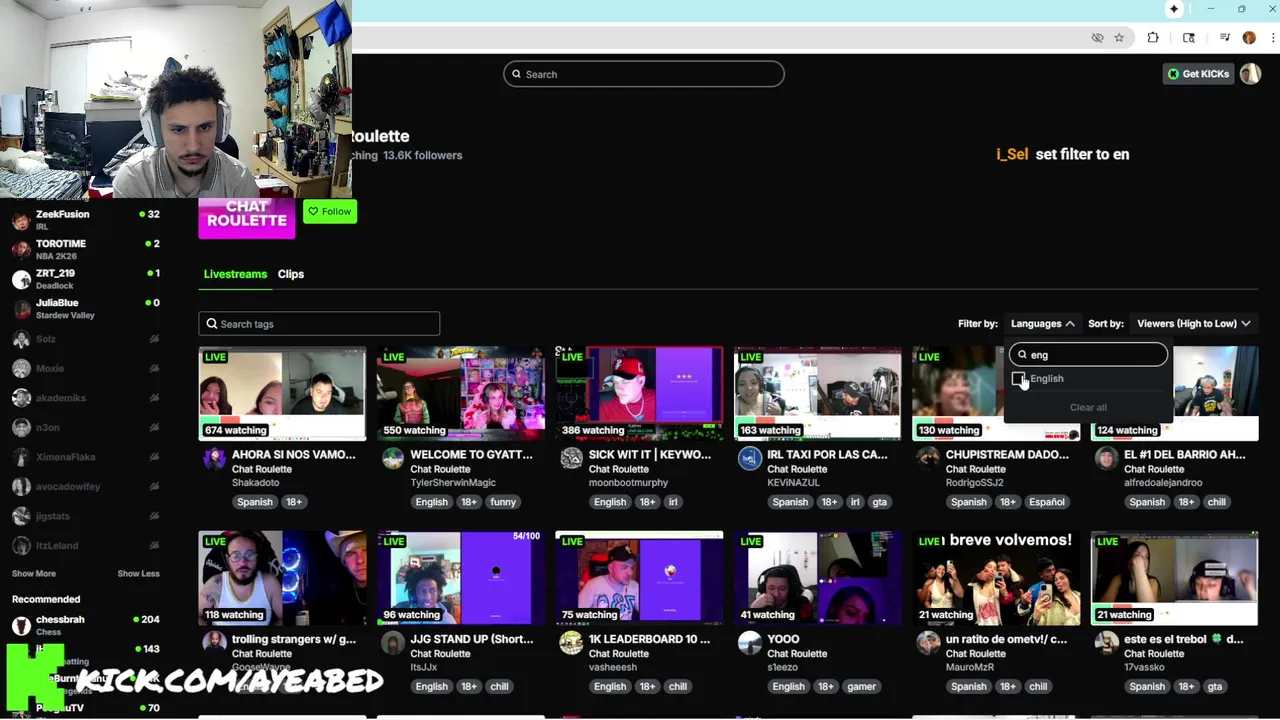Expand the followed list with Show More
Viewport: 1280px width, 720px height.
pyautogui.click(x=34, y=574)
